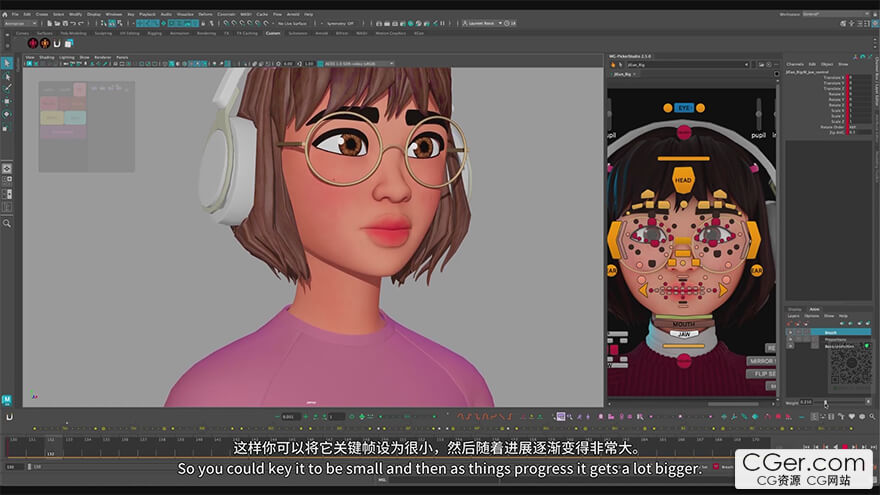This screenshot has height=495, width=880.
Task: Click the blue EYE picker button
Action: point(684,107)
